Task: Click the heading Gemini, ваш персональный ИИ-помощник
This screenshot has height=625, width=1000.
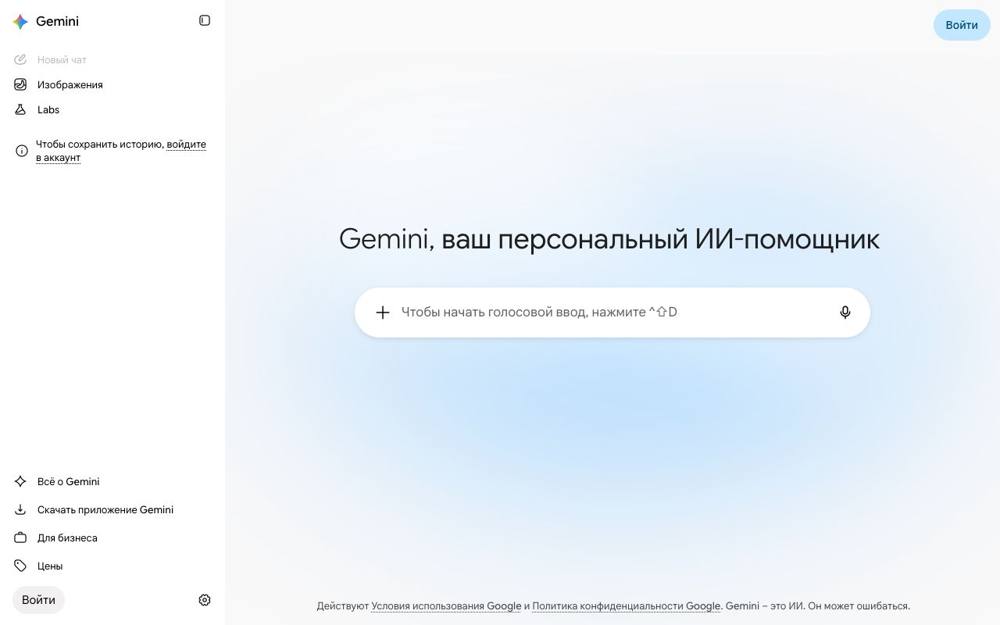Action: (x=609, y=240)
